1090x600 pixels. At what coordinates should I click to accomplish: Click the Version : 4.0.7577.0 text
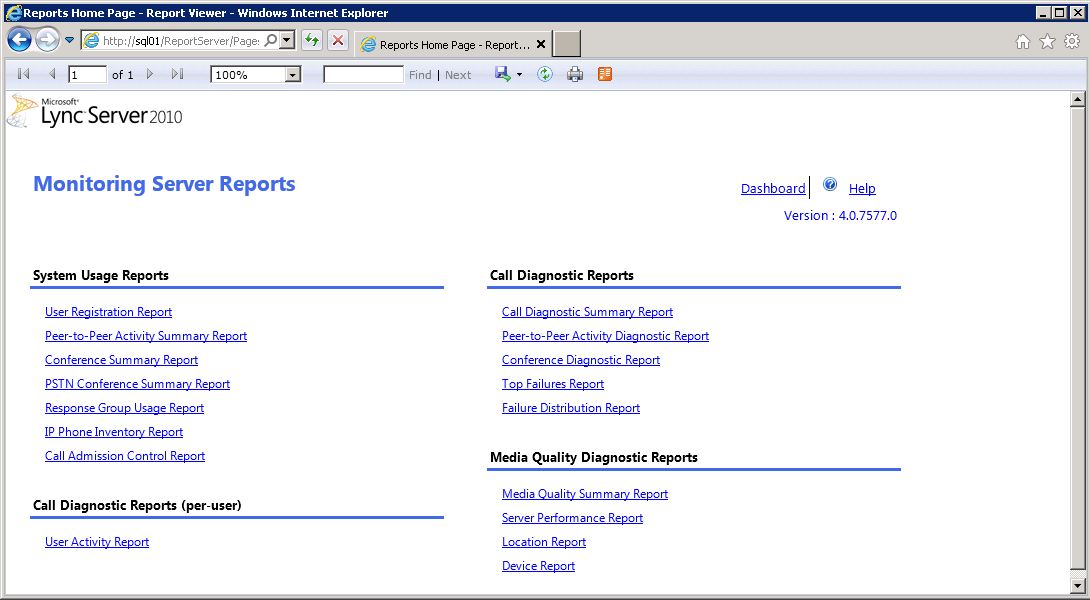840,216
